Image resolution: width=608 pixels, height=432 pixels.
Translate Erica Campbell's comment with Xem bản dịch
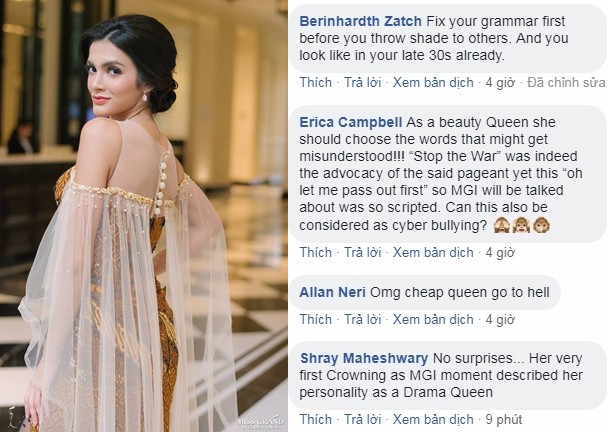(433, 252)
